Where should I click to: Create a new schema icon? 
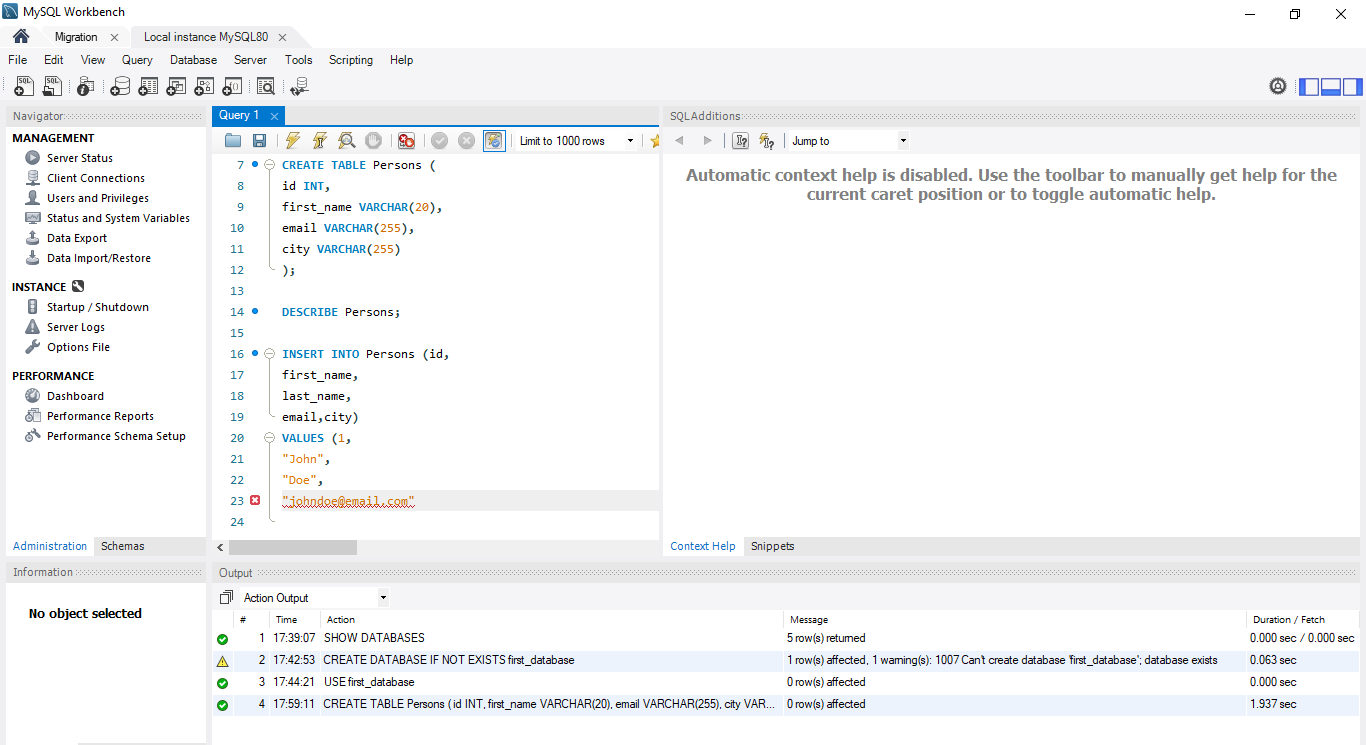tap(120, 87)
